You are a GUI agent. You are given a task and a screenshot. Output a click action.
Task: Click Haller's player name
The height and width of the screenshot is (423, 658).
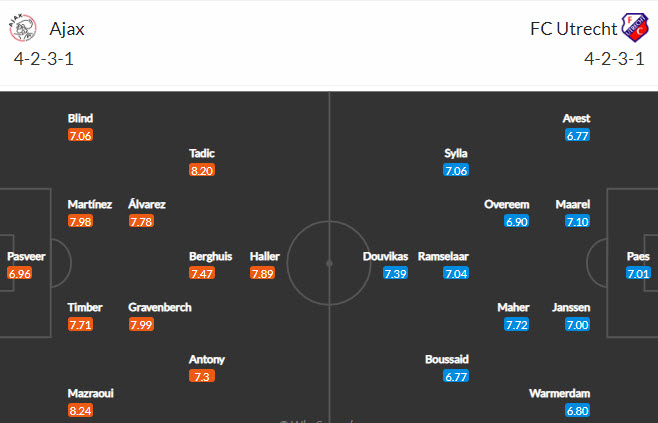(x=264, y=256)
